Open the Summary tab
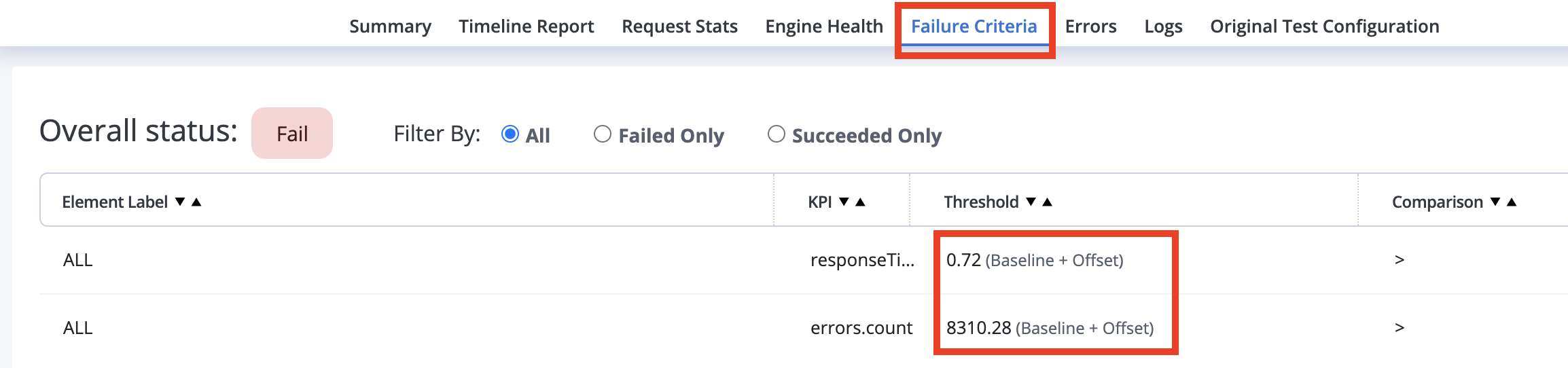1568x368 pixels. point(390,26)
